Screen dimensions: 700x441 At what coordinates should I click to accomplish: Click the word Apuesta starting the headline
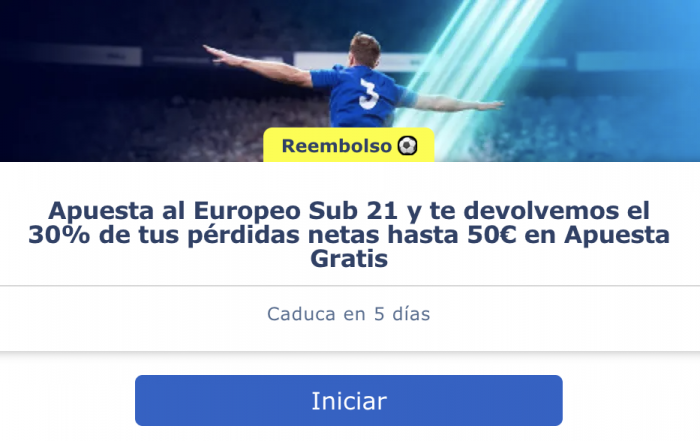click(101, 210)
